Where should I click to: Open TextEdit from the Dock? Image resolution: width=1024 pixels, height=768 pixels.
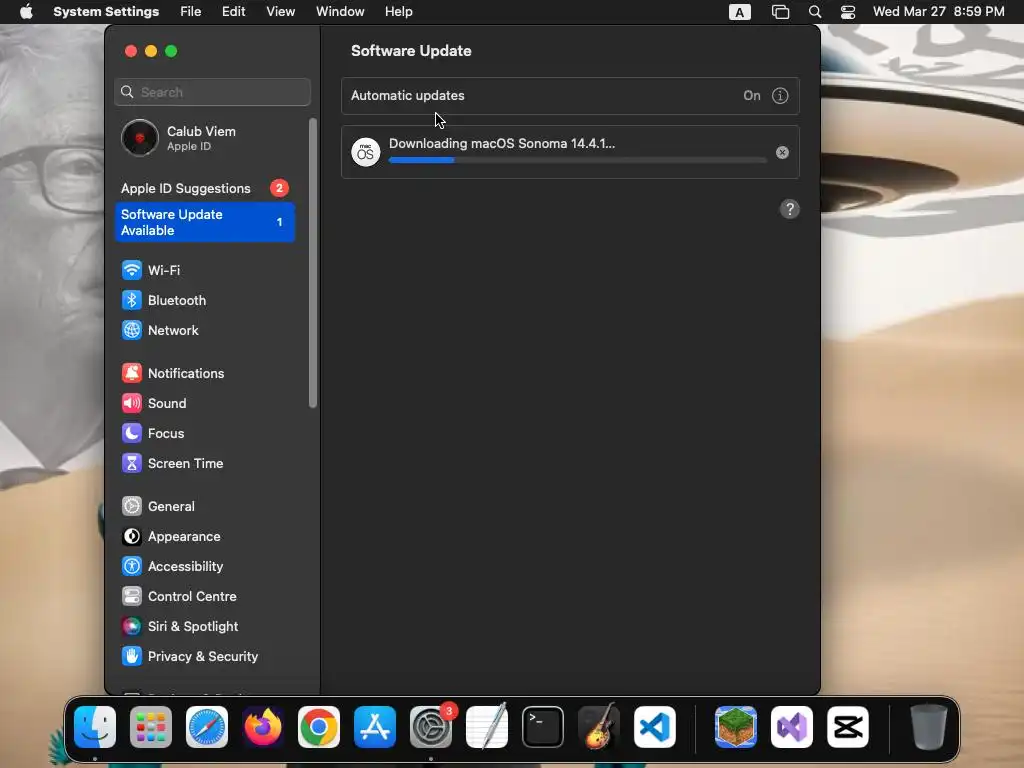pos(487,727)
